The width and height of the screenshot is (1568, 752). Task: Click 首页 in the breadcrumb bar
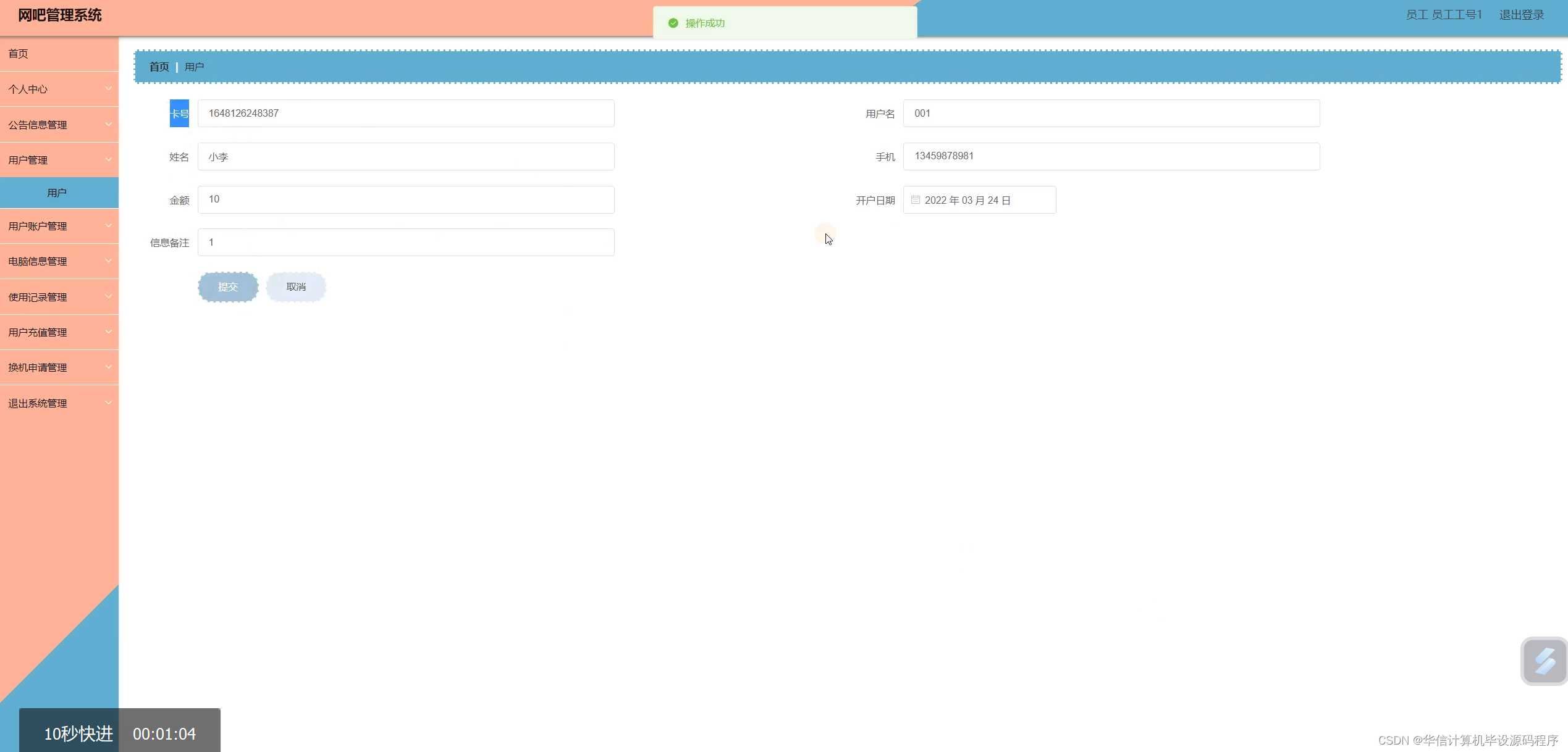point(159,67)
